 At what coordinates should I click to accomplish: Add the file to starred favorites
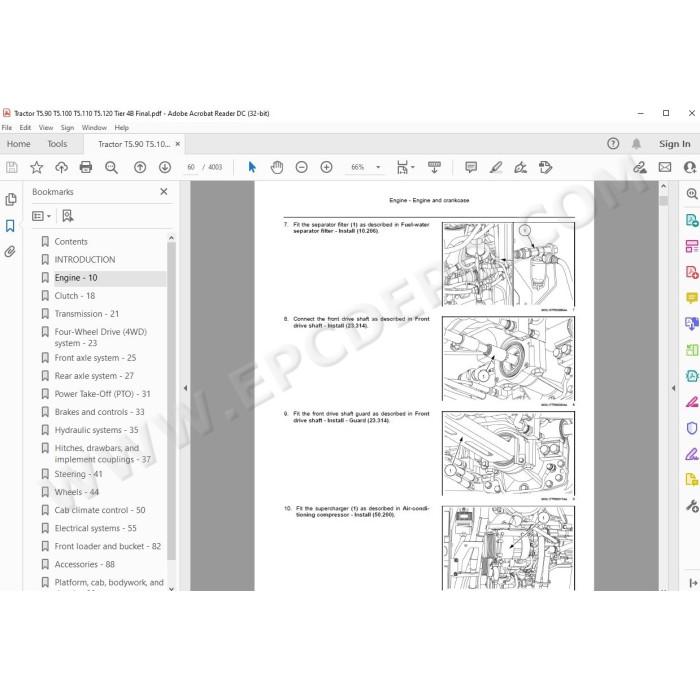[36, 167]
